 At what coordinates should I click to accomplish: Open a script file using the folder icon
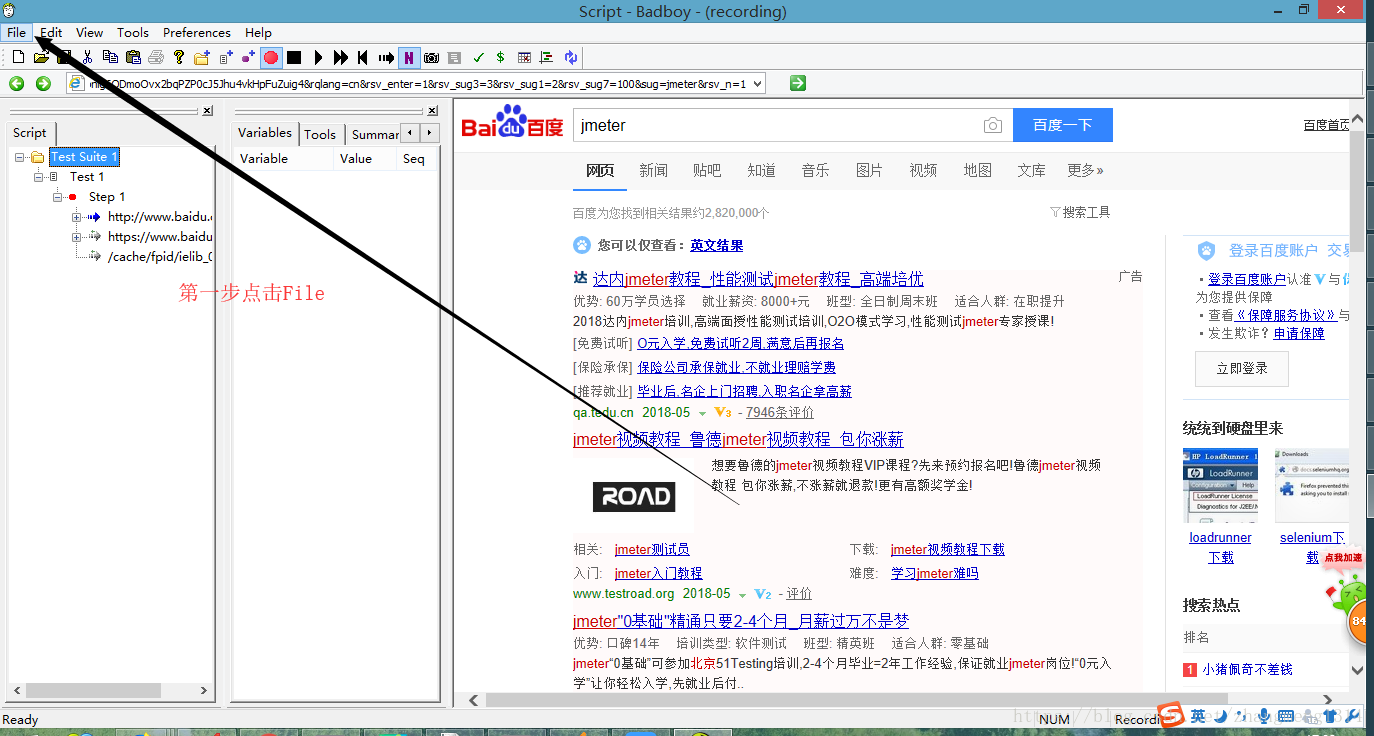tap(41, 57)
